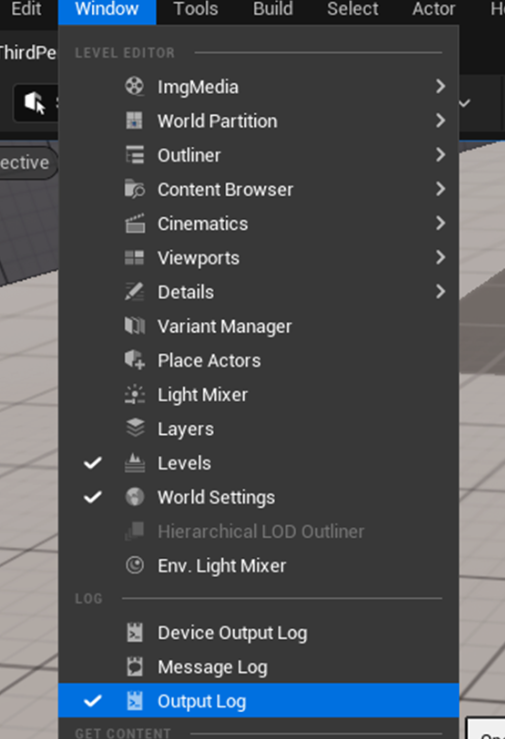Expand the Outliner submenu arrow
505x739 pixels.
coord(440,155)
